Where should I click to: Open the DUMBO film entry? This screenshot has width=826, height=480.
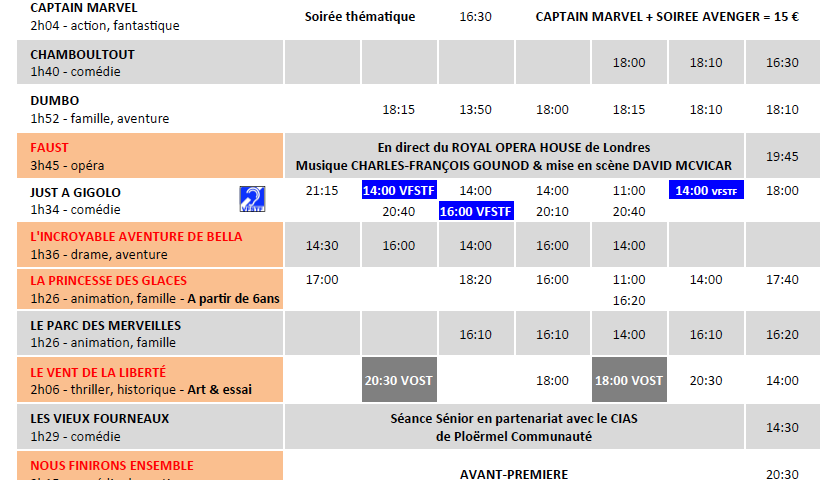[x=55, y=100]
